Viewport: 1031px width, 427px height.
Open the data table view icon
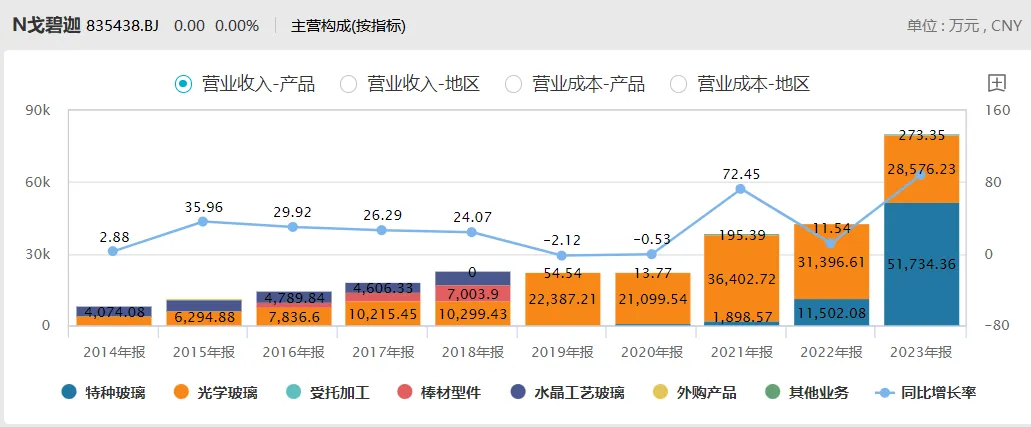(x=997, y=84)
